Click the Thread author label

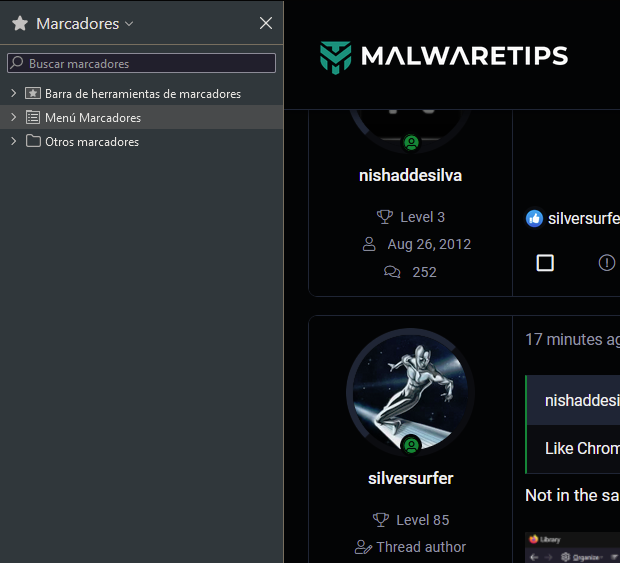click(x=421, y=547)
